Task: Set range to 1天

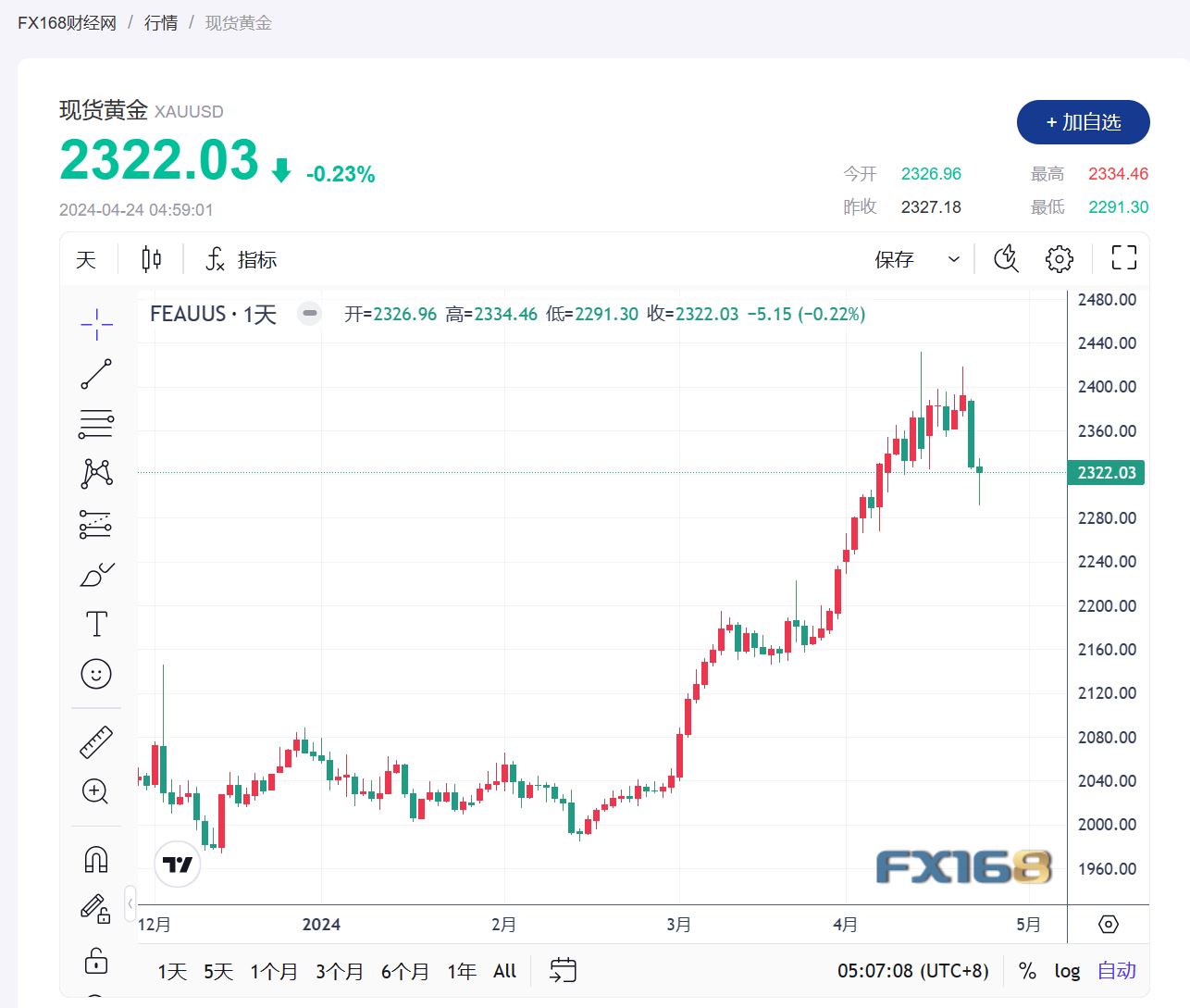Action: click(172, 971)
